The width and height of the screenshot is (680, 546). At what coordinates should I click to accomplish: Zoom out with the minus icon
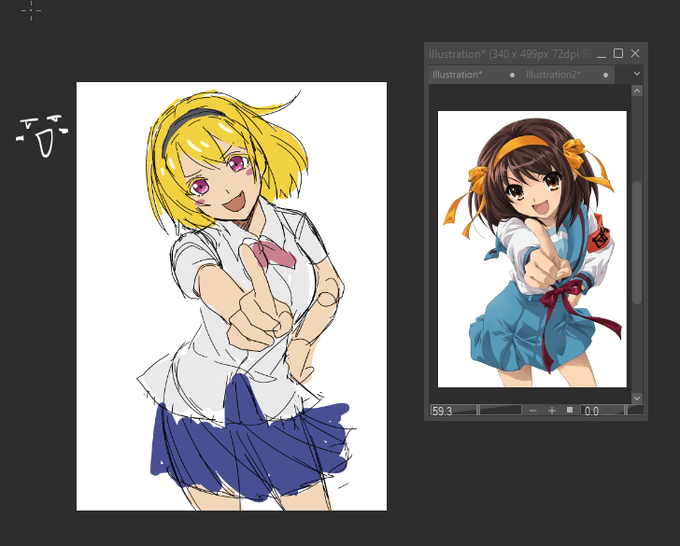coord(533,410)
